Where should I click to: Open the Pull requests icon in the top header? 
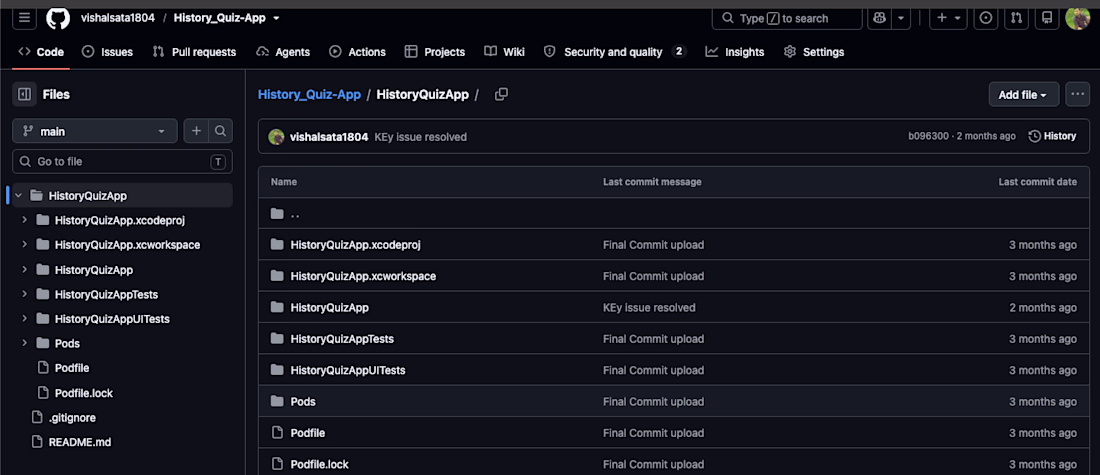1016,18
